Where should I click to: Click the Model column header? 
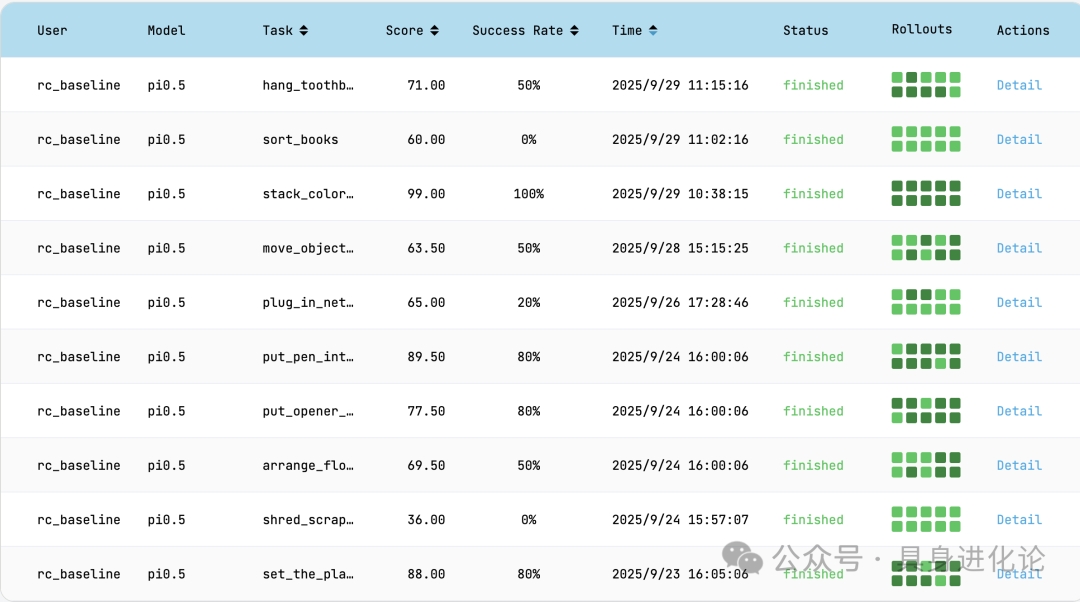coord(166,31)
